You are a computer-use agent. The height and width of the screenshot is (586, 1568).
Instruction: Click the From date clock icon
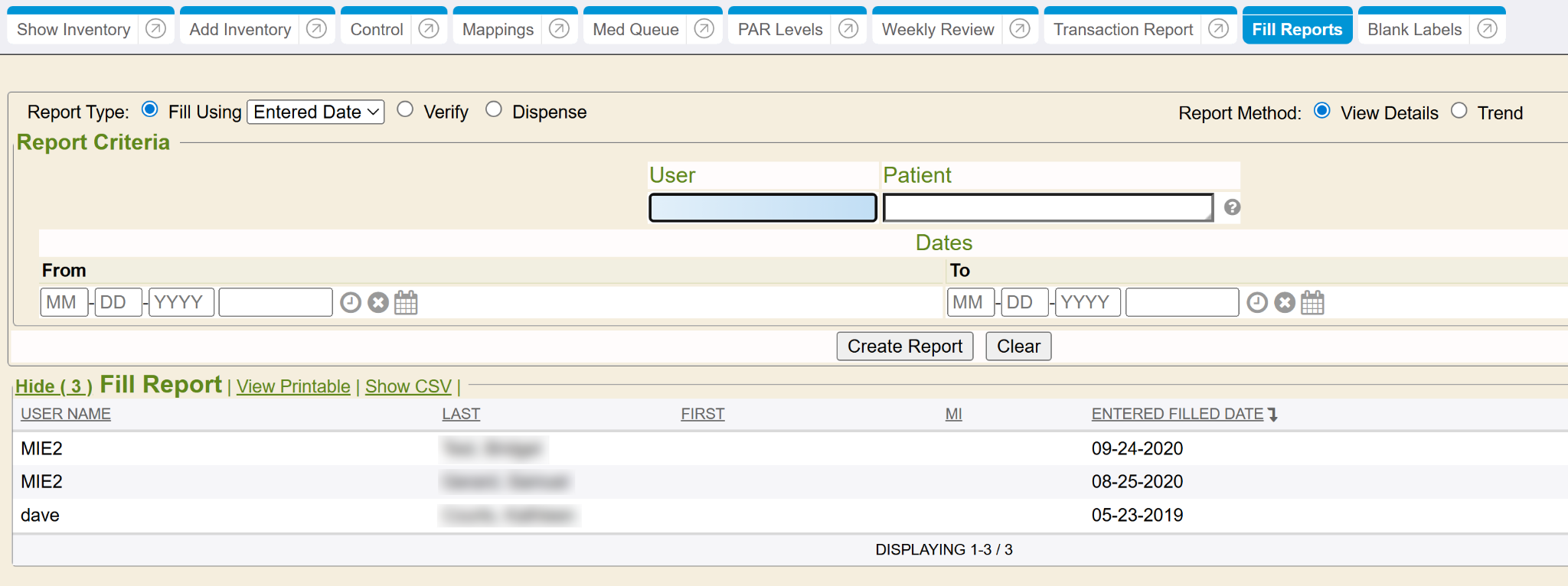pyautogui.click(x=351, y=303)
